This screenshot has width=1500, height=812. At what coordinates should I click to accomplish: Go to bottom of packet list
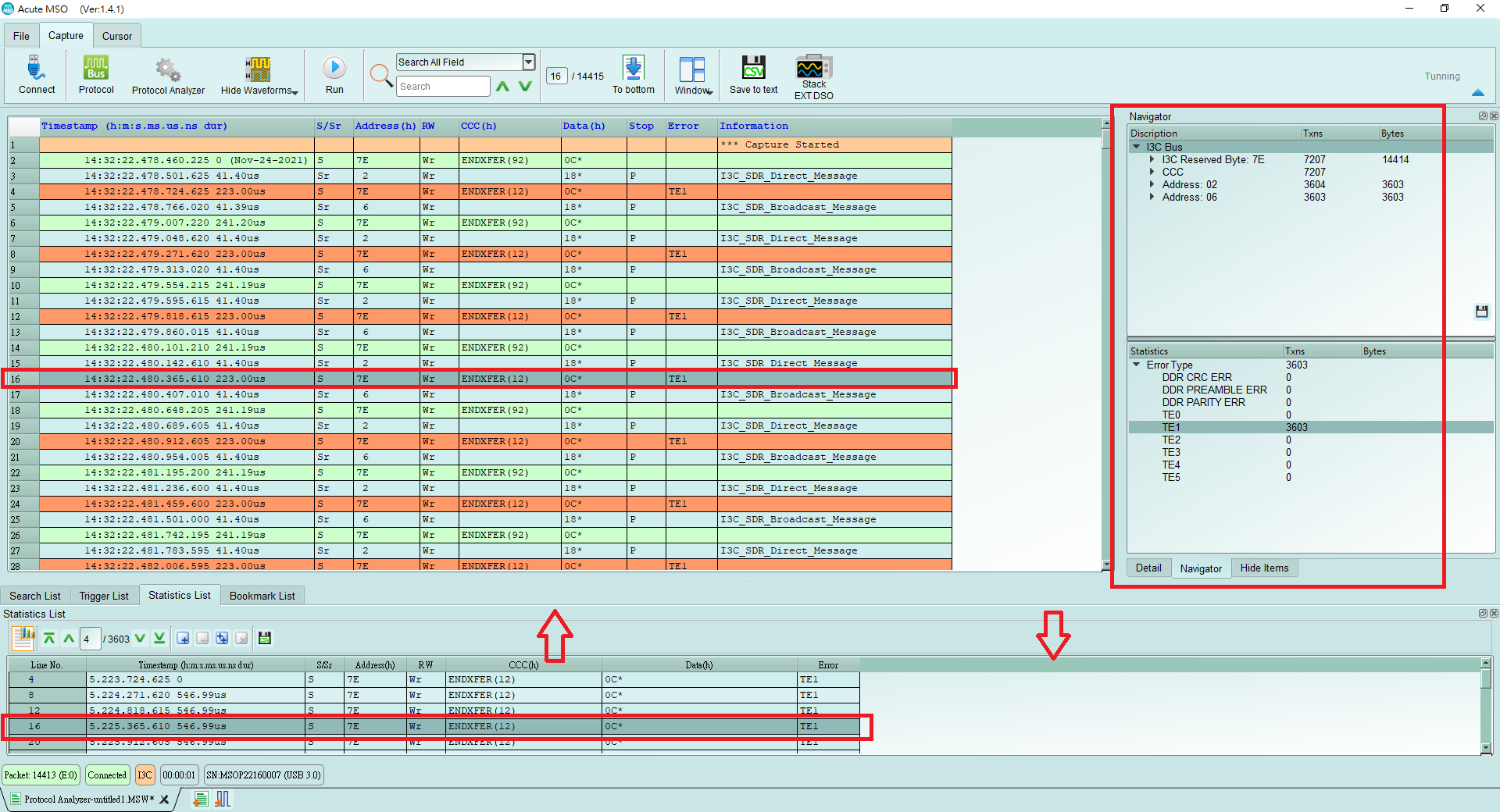(634, 75)
